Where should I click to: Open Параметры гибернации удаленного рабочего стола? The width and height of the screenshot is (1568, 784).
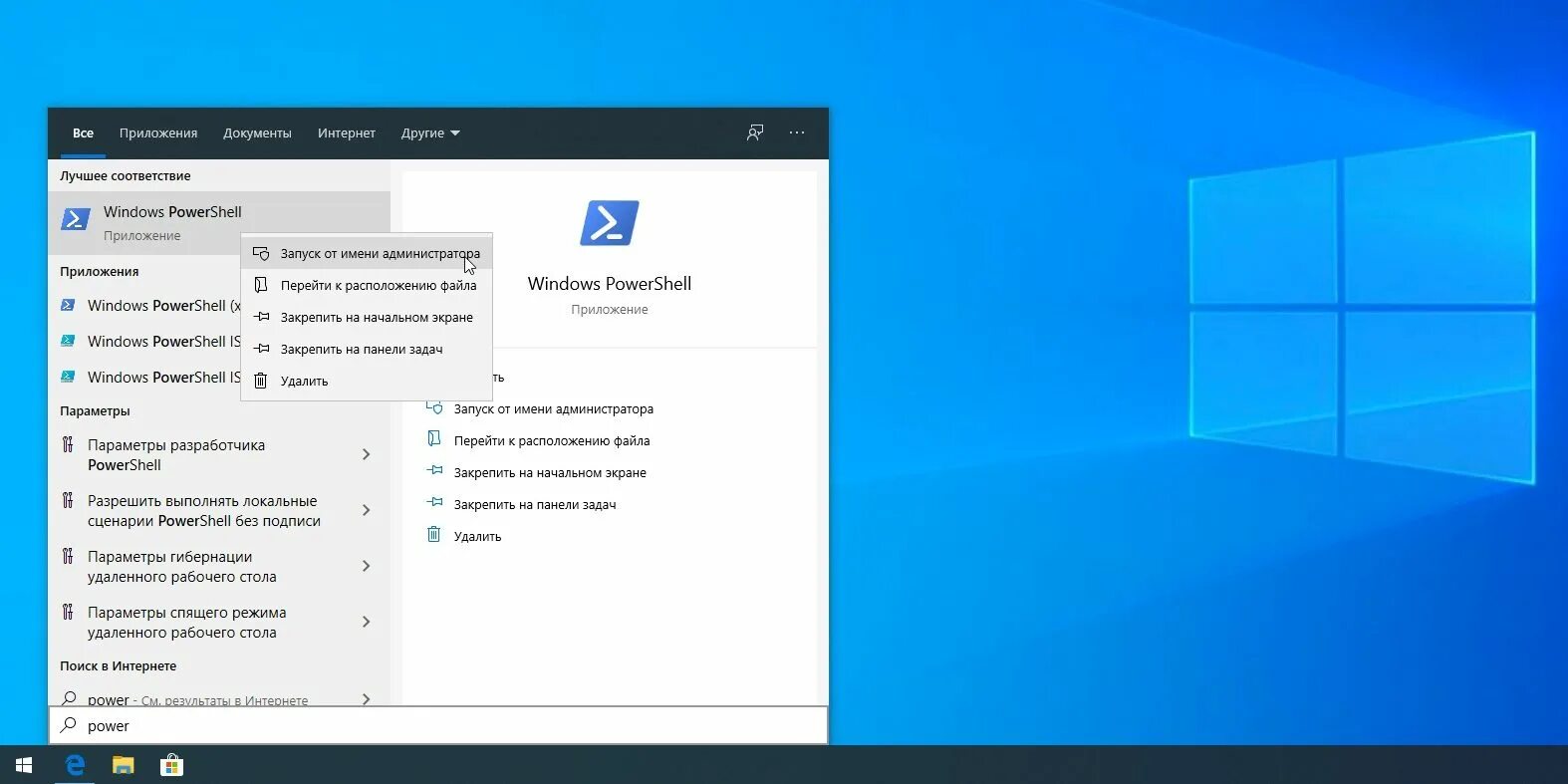pyautogui.click(x=219, y=566)
